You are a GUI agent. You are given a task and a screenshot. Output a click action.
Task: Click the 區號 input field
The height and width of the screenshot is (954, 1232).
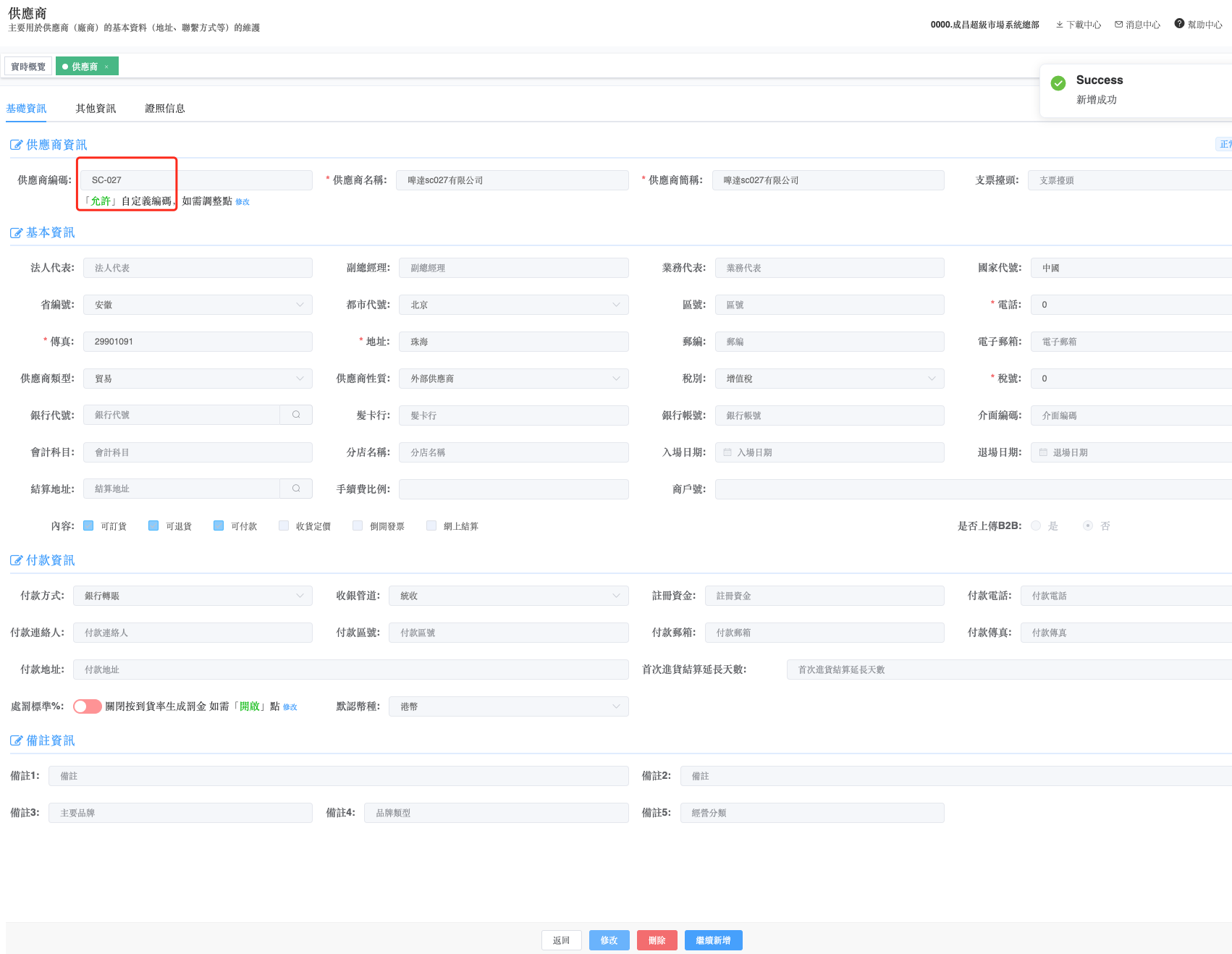click(830, 305)
